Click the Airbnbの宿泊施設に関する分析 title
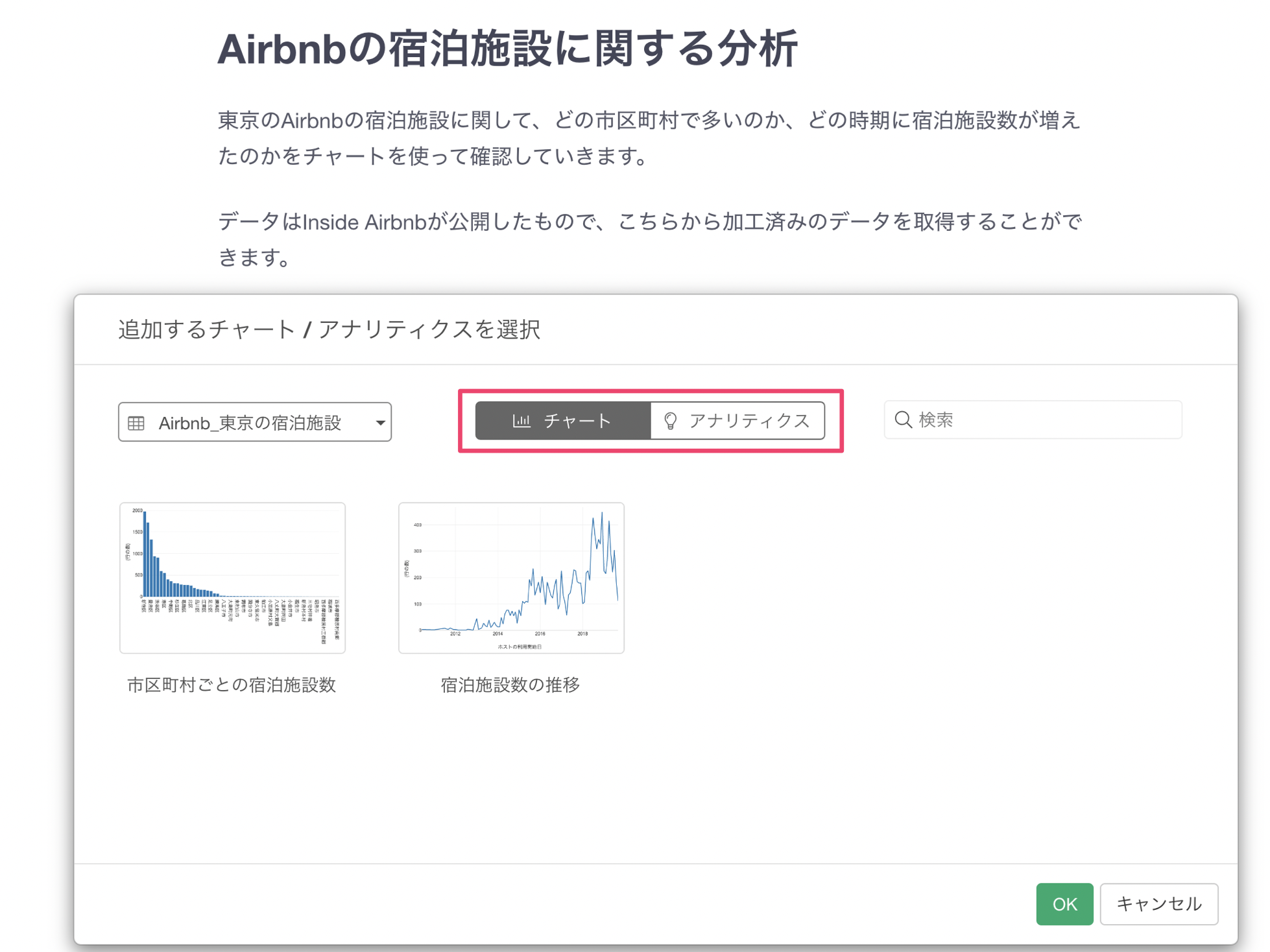This screenshot has width=1270, height=952. [x=507, y=49]
